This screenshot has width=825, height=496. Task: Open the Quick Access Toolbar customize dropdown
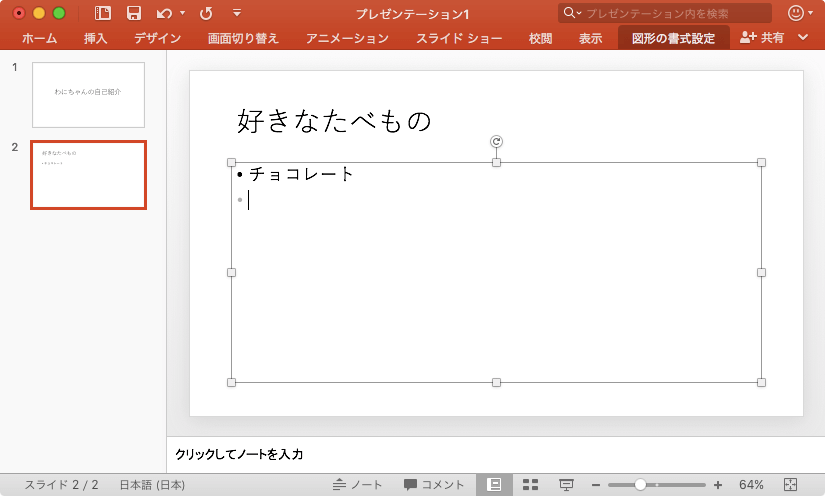(x=237, y=13)
